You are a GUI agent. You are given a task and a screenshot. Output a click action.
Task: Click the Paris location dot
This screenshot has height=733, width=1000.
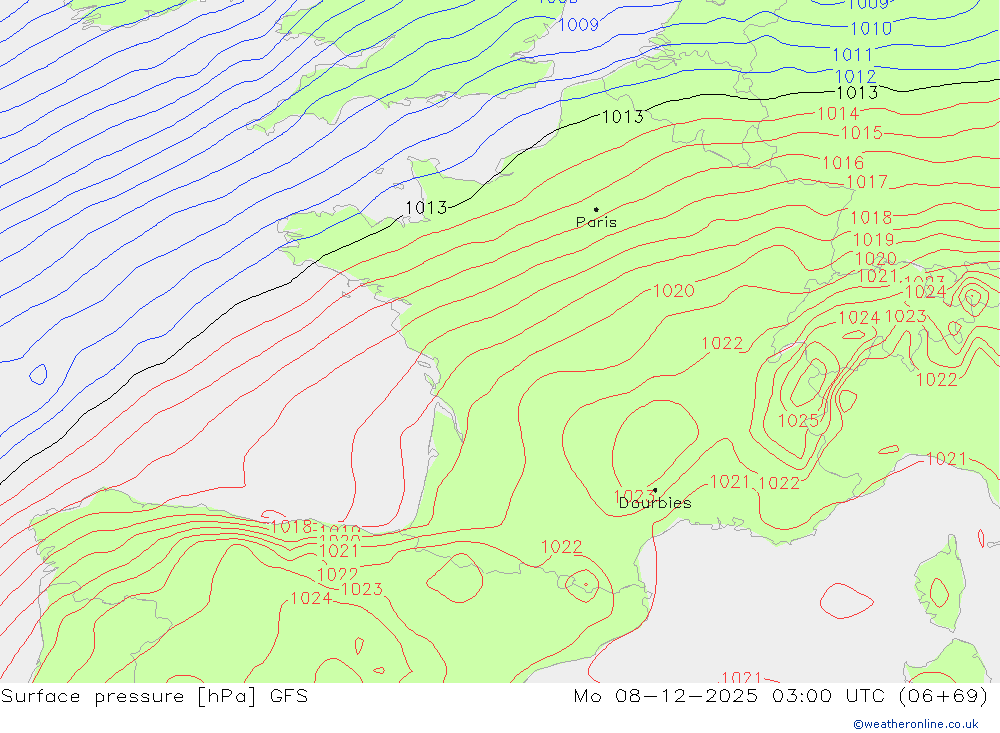coord(596,209)
